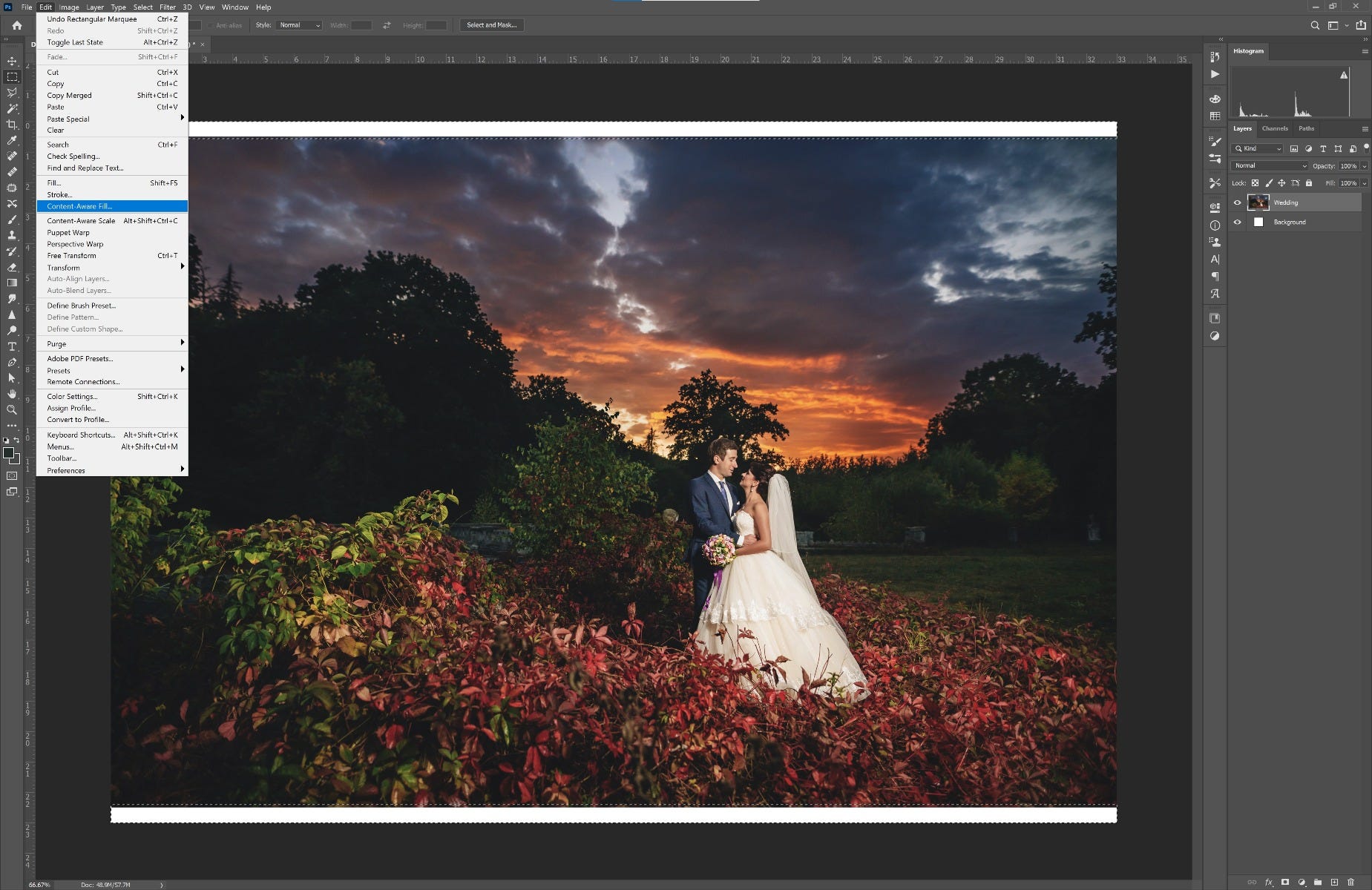Toggle lock position icon
The height and width of the screenshot is (890, 1372).
pyautogui.click(x=1281, y=183)
